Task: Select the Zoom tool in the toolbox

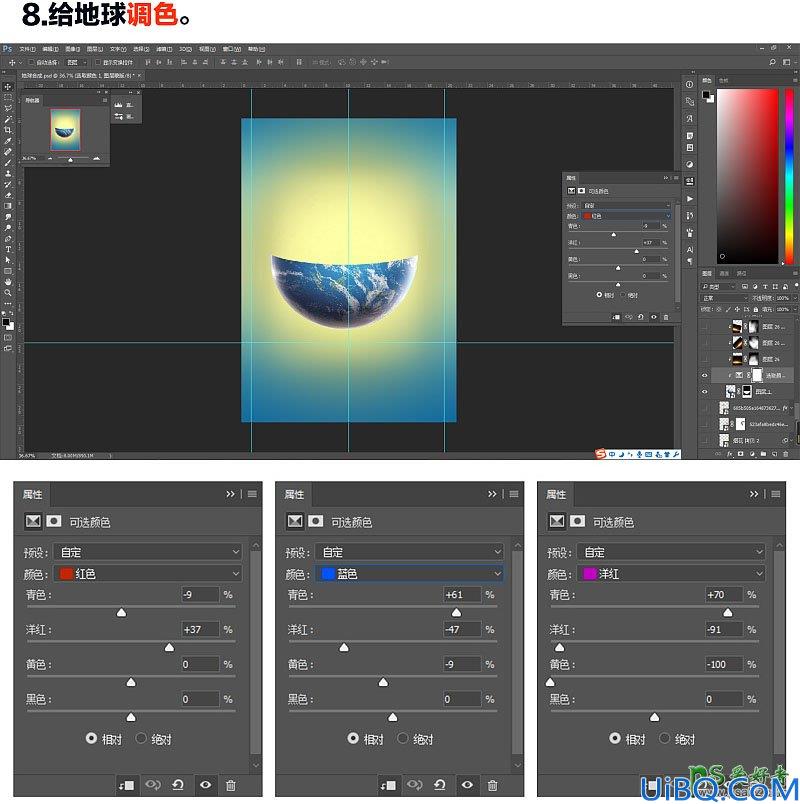Action: [x=8, y=292]
